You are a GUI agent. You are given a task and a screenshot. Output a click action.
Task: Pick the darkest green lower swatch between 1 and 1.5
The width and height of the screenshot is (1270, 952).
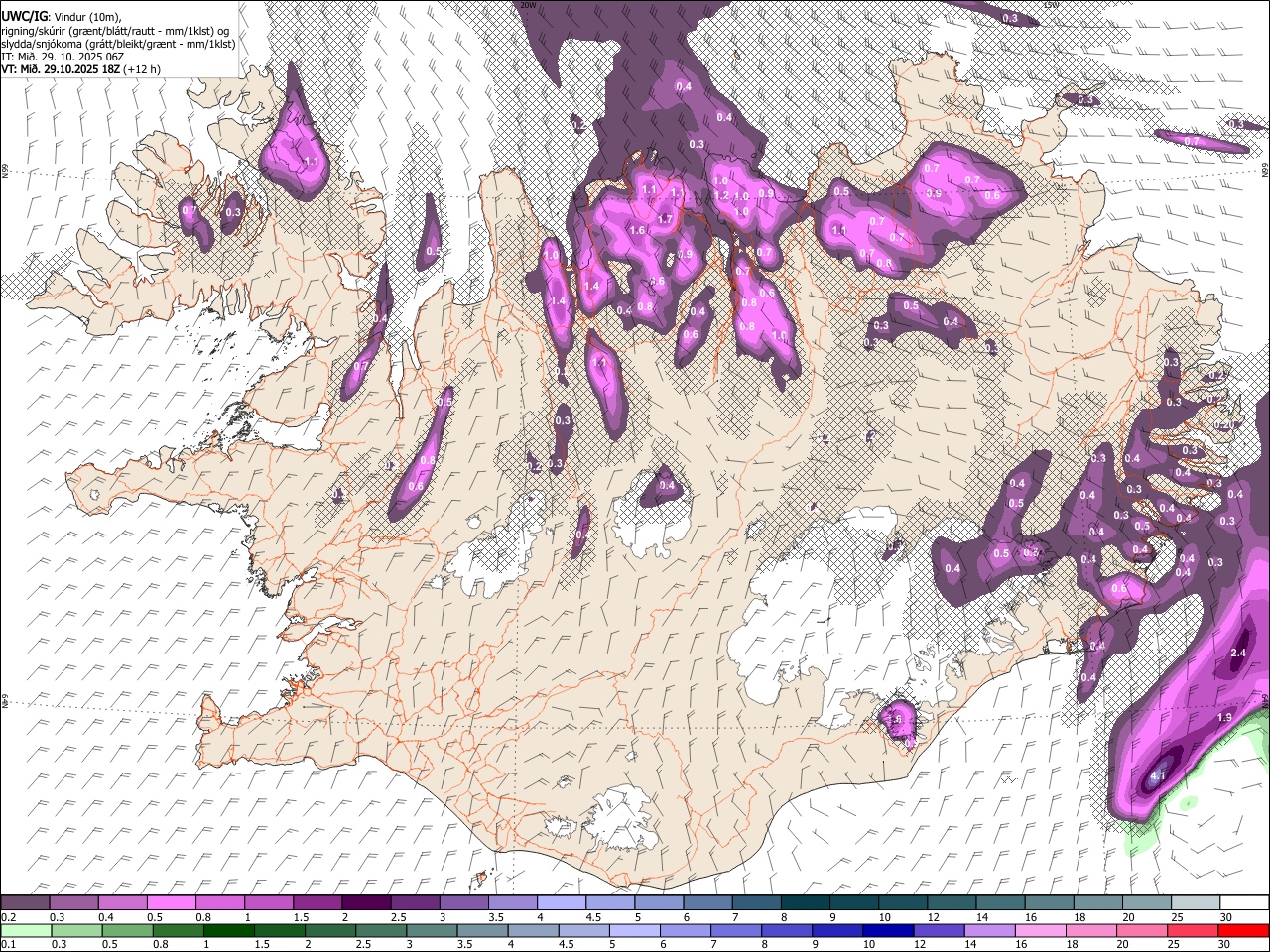(227, 930)
